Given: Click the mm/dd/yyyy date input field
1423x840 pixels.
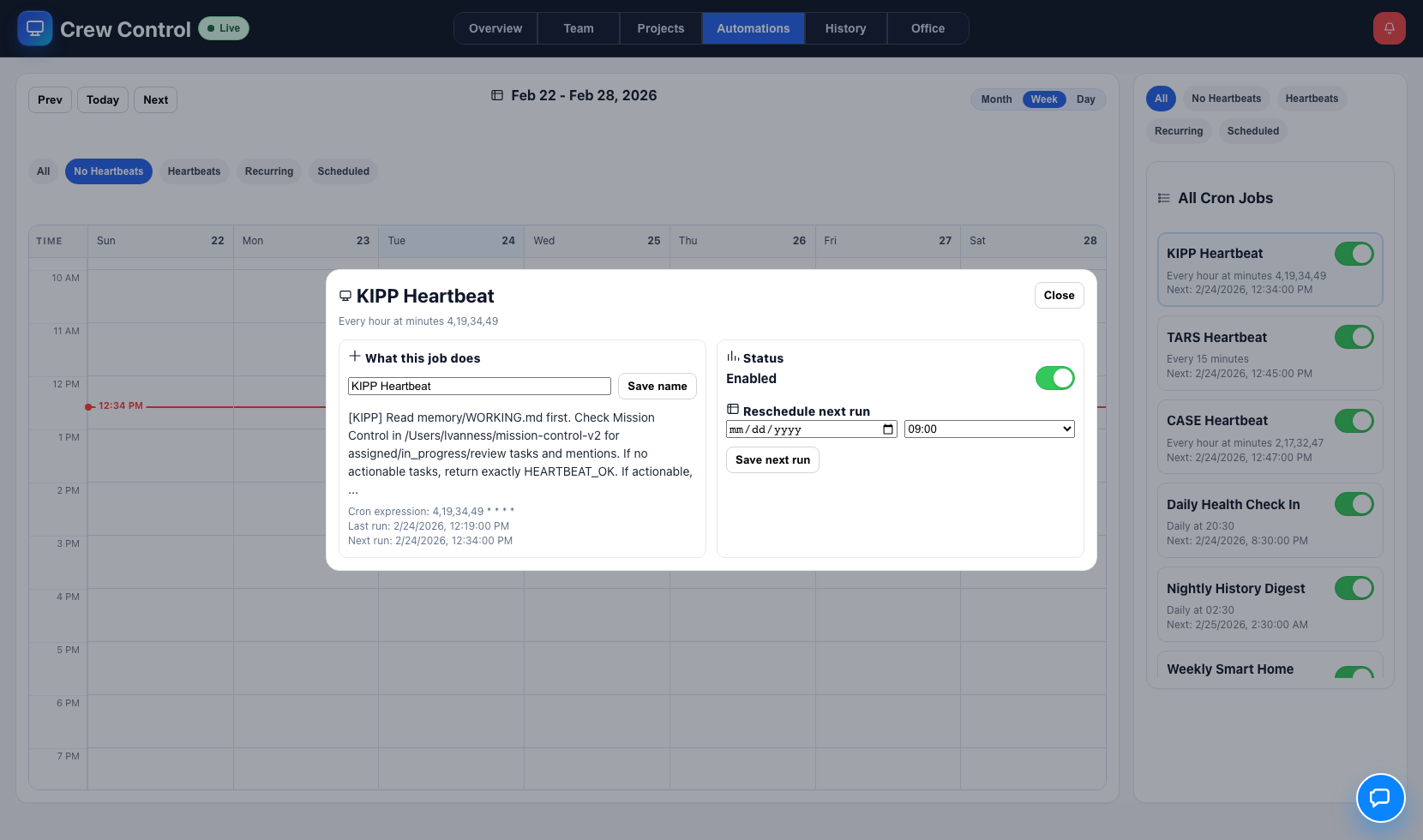Looking at the screenshot, I should [797, 429].
